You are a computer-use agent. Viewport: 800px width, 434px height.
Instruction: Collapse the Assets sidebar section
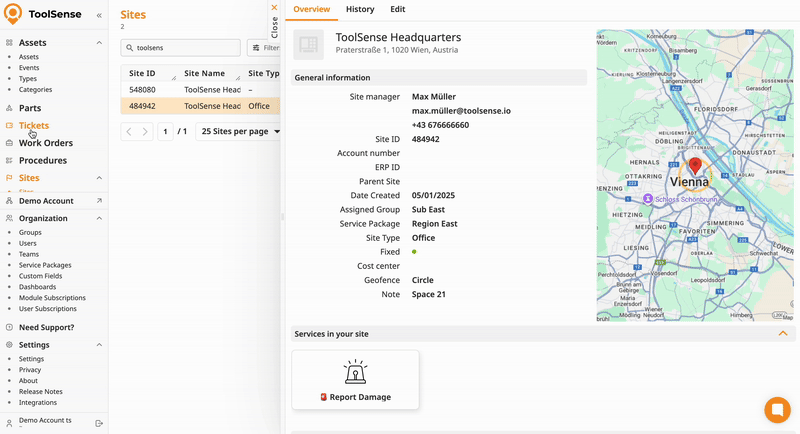[99, 43]
